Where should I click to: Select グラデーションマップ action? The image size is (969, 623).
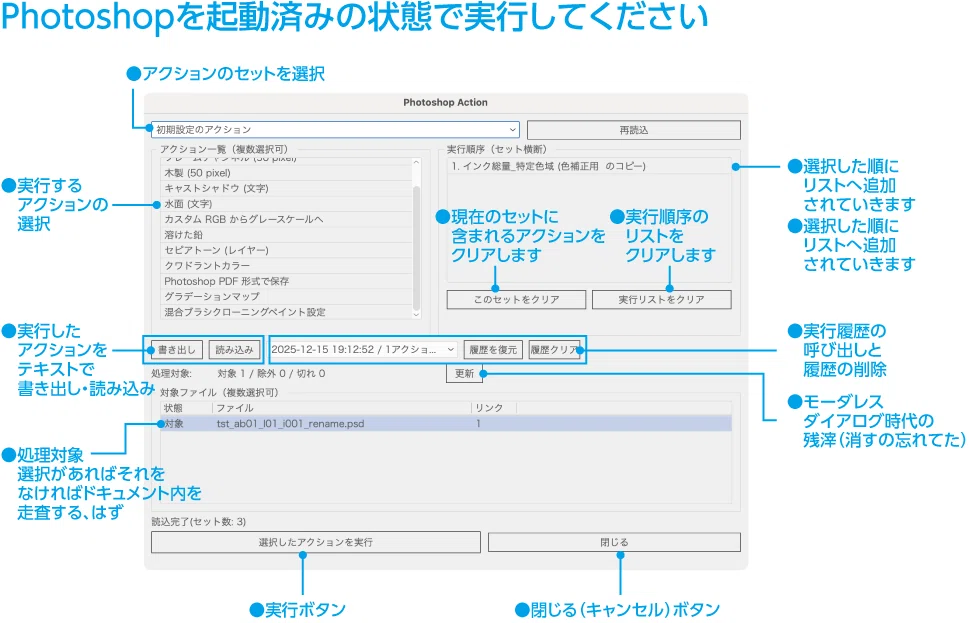tap(286, 297)
